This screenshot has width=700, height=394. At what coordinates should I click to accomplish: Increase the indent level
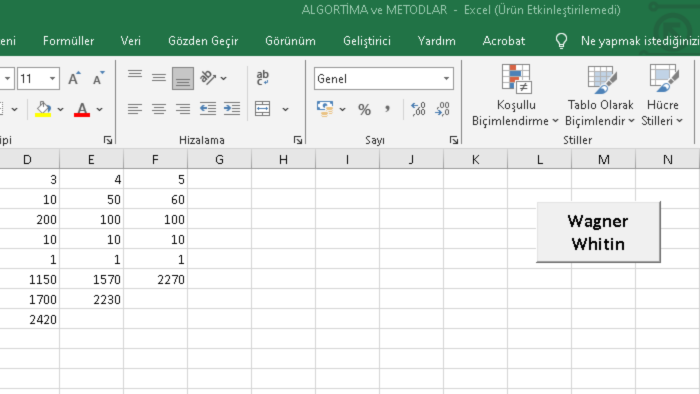(232, 109)
